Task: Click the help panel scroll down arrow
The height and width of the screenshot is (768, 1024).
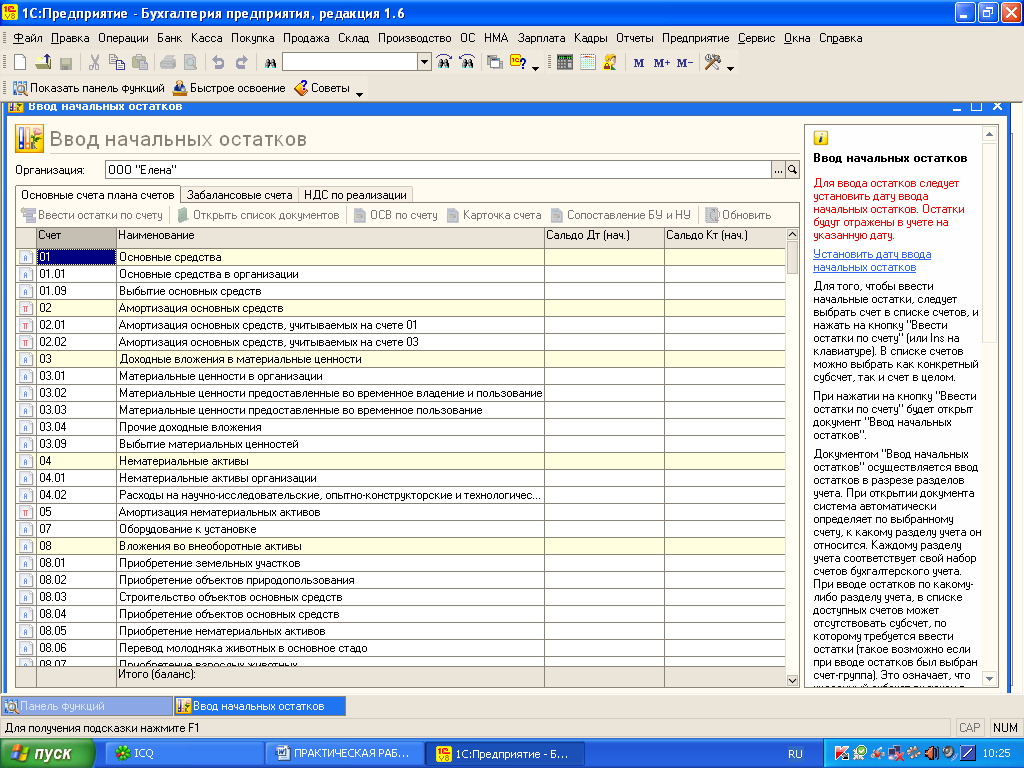Action: [989, 679]
